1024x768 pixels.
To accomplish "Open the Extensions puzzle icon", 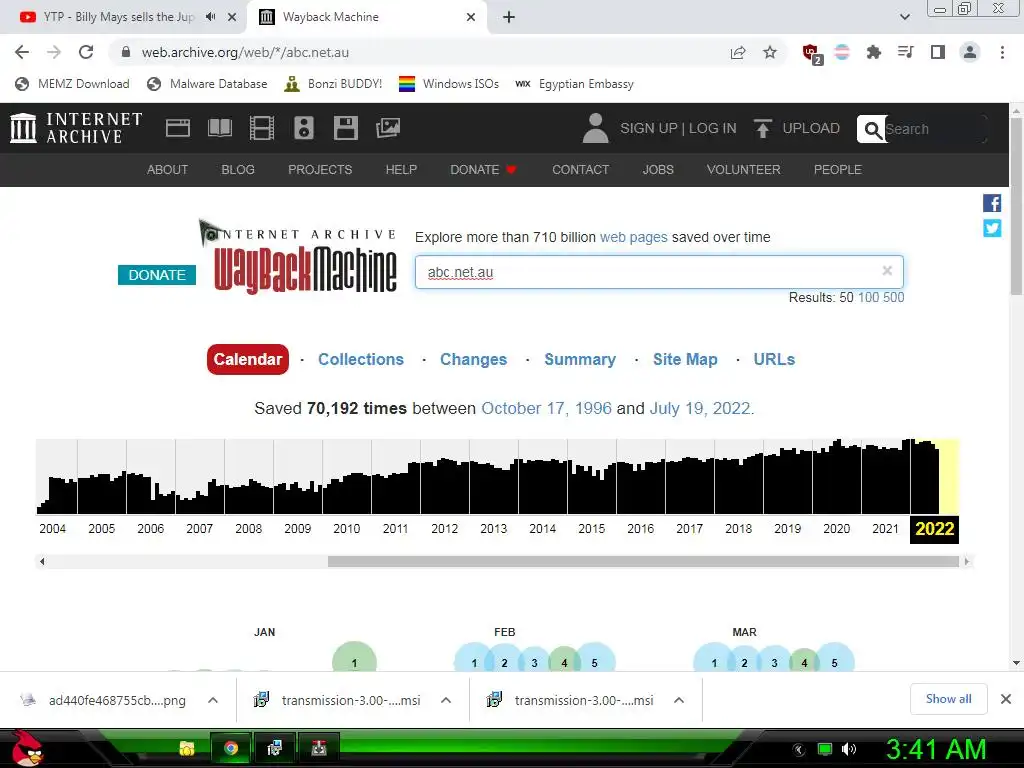I will tap(873, 52).
